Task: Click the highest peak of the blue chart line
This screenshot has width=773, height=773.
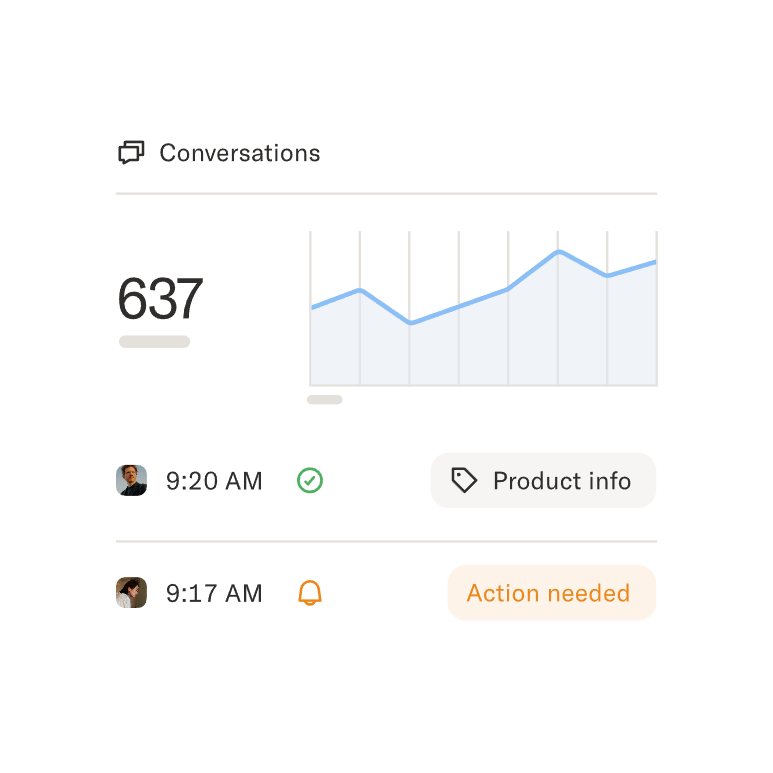Action: coord(559,251)
